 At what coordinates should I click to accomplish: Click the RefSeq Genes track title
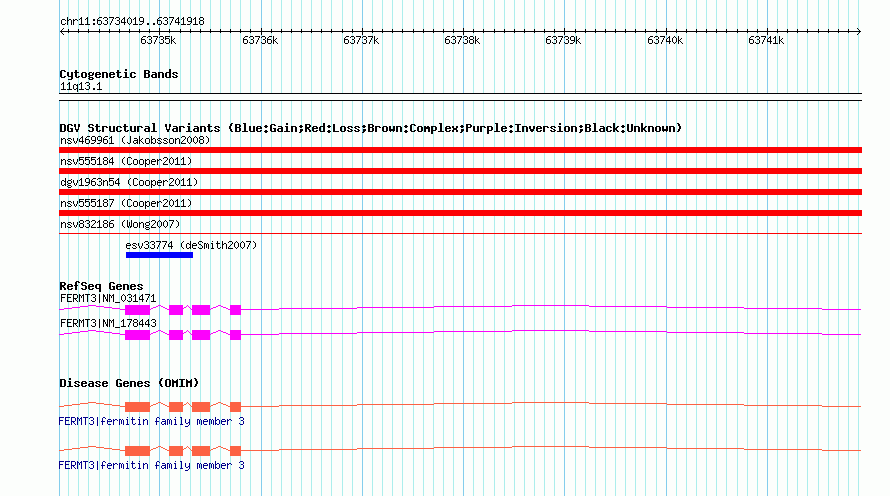[x=101, y=286]
